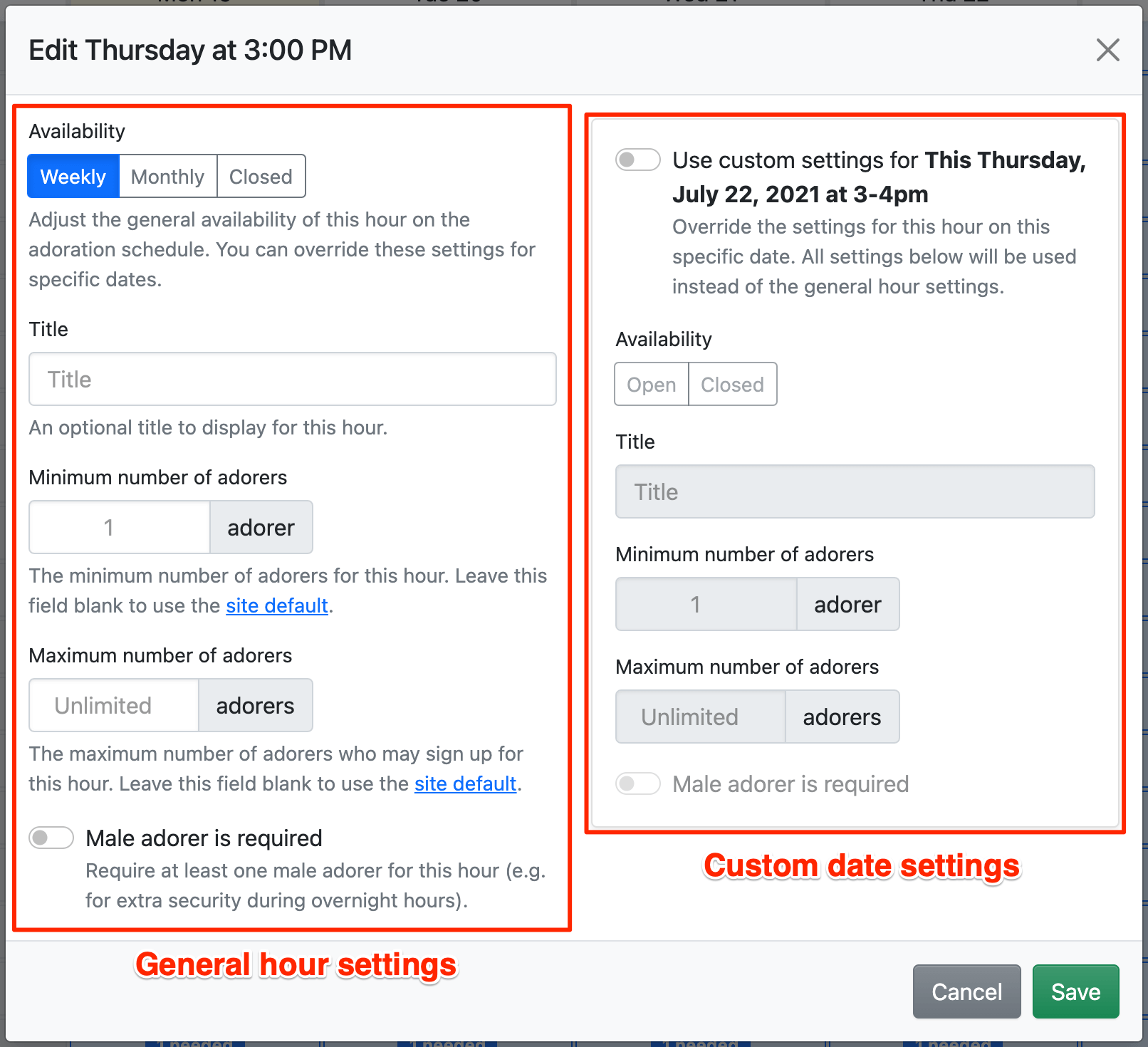Click the custom date Title field

click(x=855, y=492)
